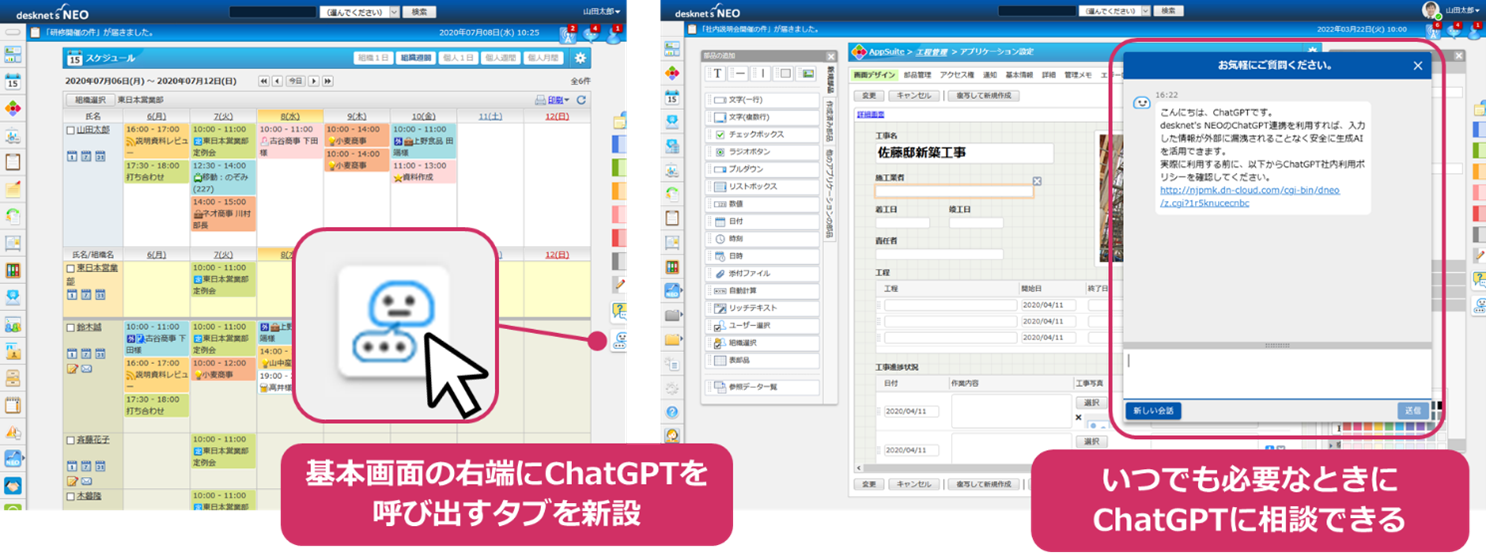Add 日付 part from parts list

(x=762, y=221)
